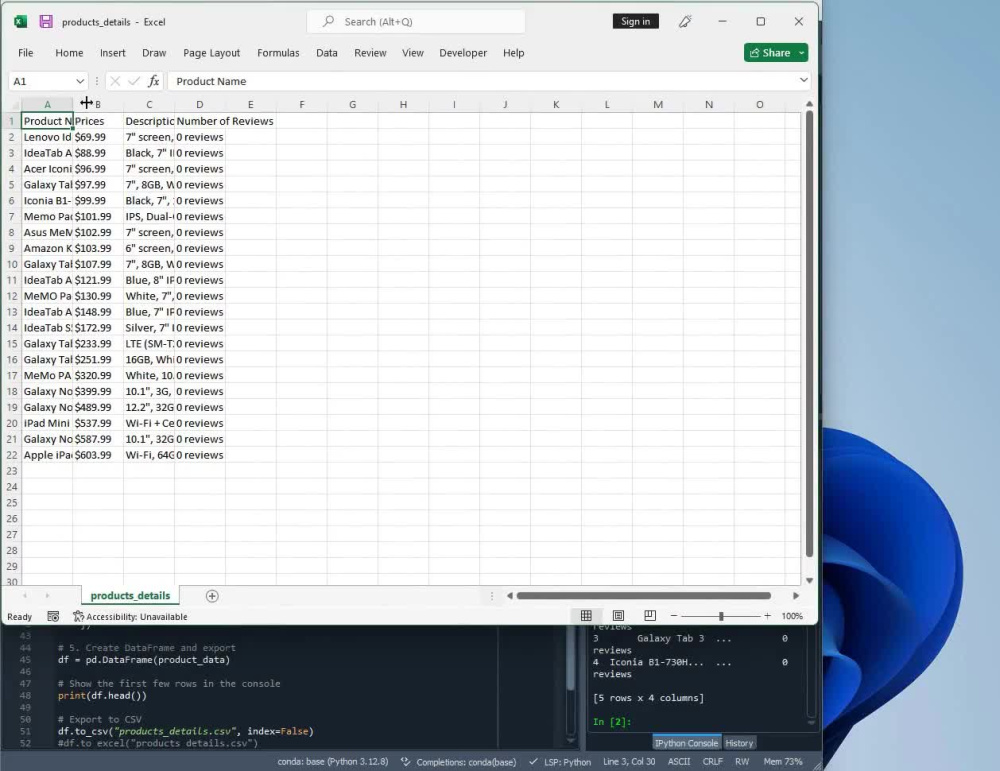Open the Help ribbon tab

[x=513, y=53]
